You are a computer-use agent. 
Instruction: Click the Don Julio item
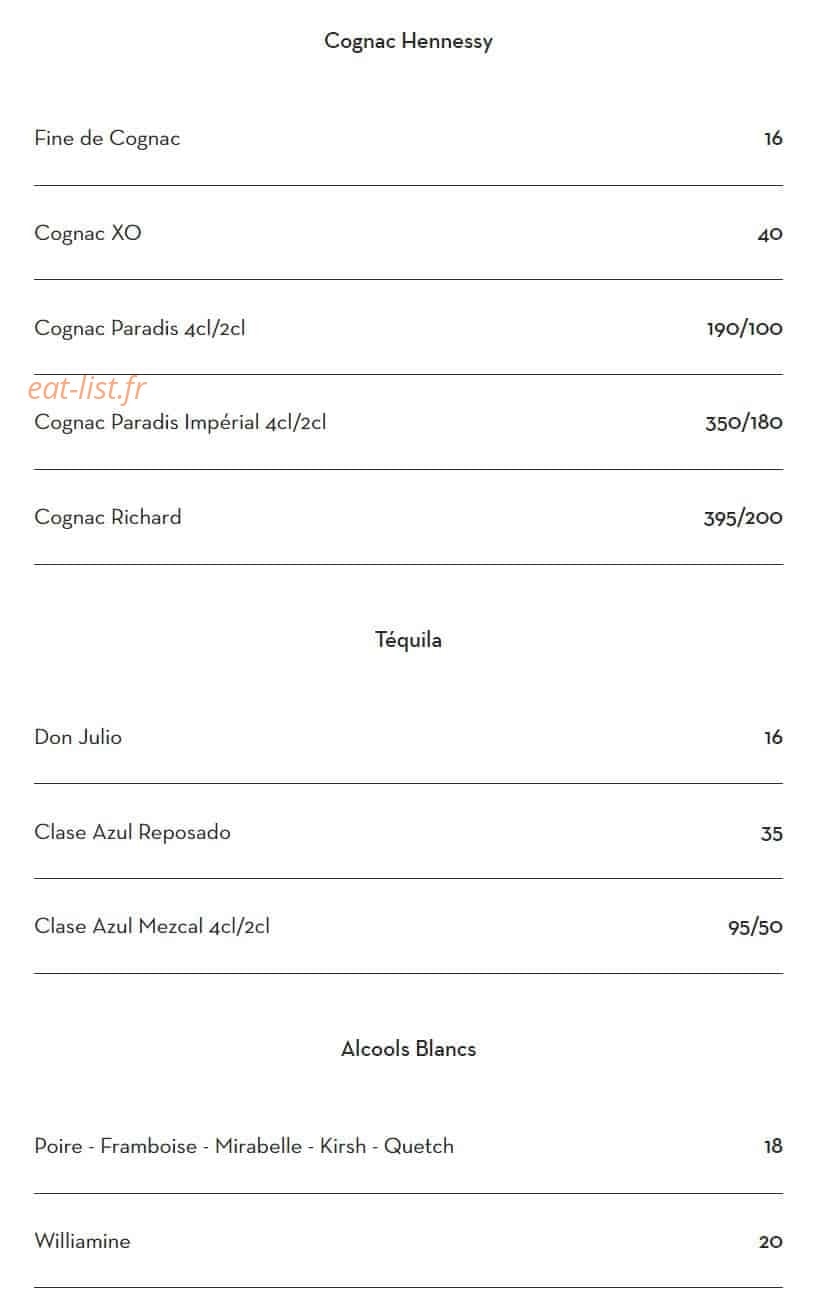coord(78,738)
